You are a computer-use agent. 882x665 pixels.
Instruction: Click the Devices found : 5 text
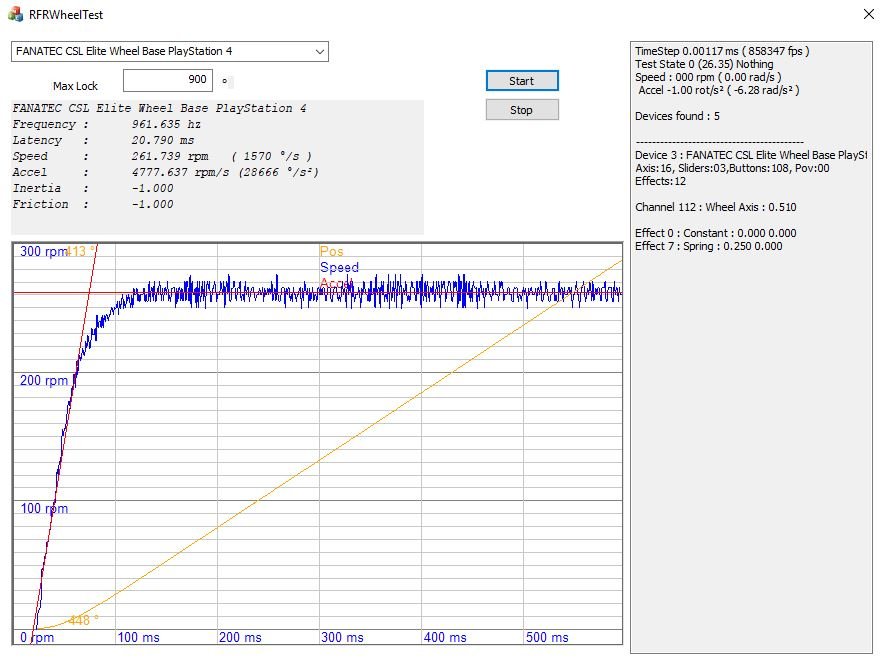coord(677,117)
